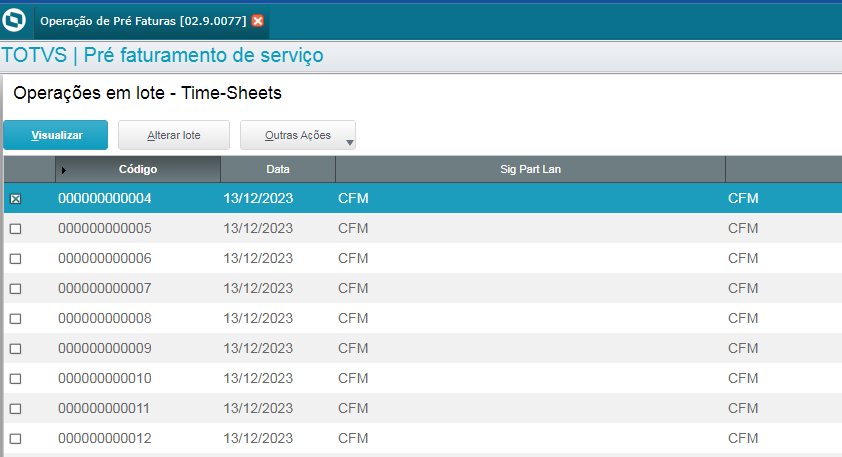
Task: Select code cell 000000000005
Action: 105,228
